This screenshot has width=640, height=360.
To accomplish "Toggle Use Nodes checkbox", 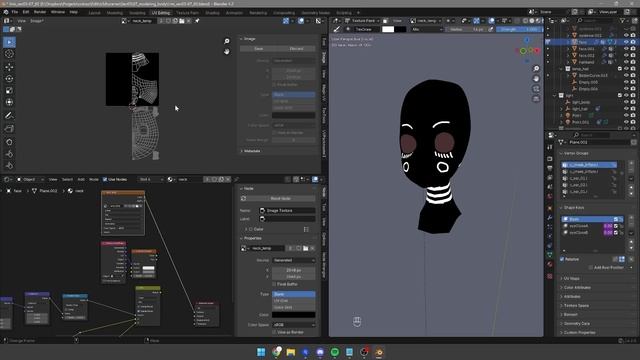I will 105,179.
